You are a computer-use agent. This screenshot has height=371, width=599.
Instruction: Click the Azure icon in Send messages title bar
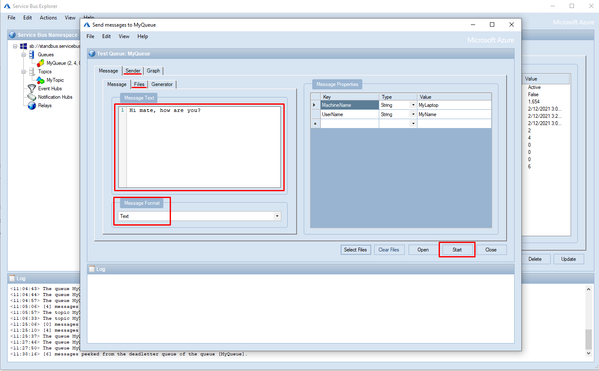(x=87, y=25)
